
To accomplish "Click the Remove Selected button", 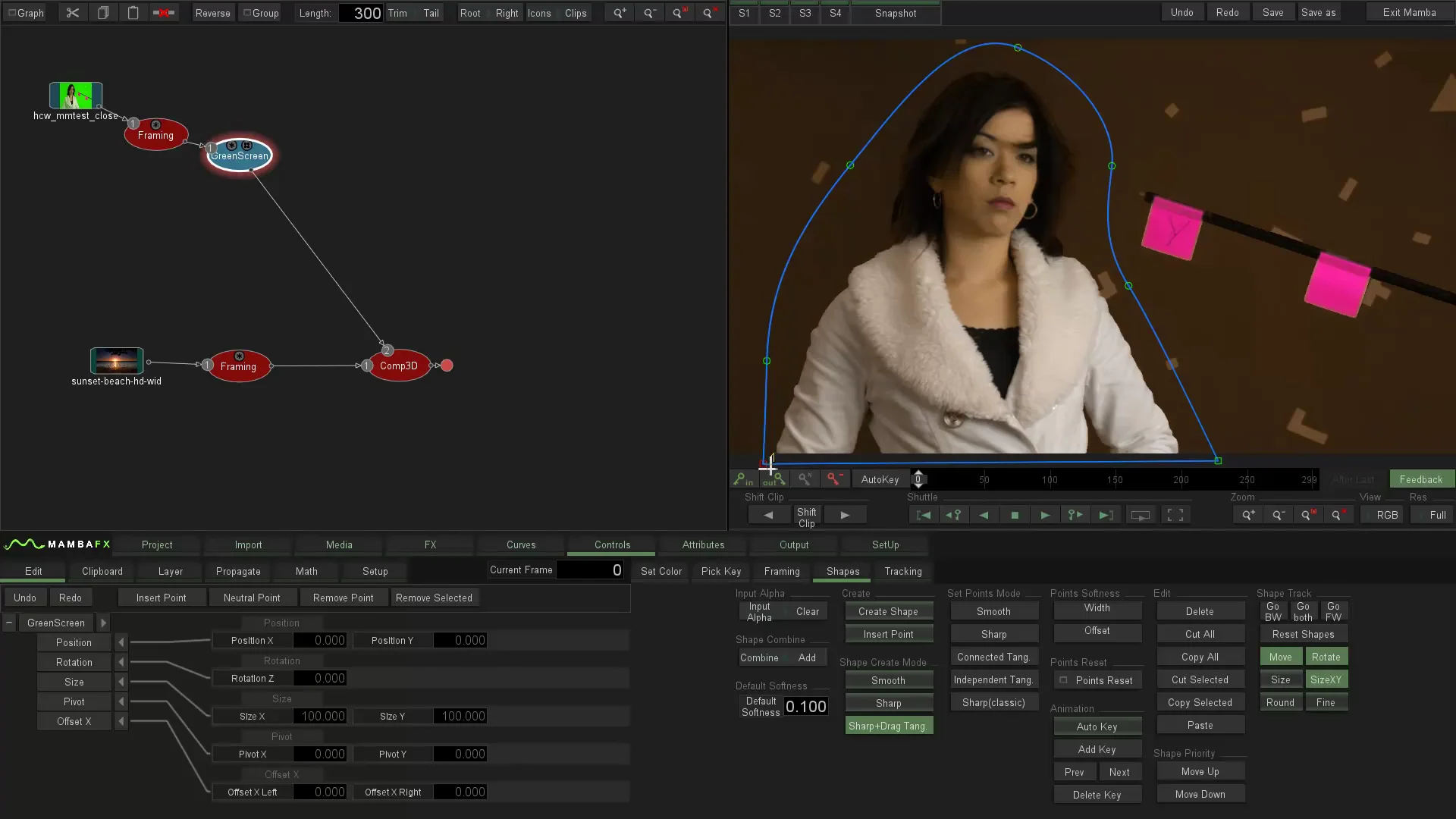I will (434, 598).
